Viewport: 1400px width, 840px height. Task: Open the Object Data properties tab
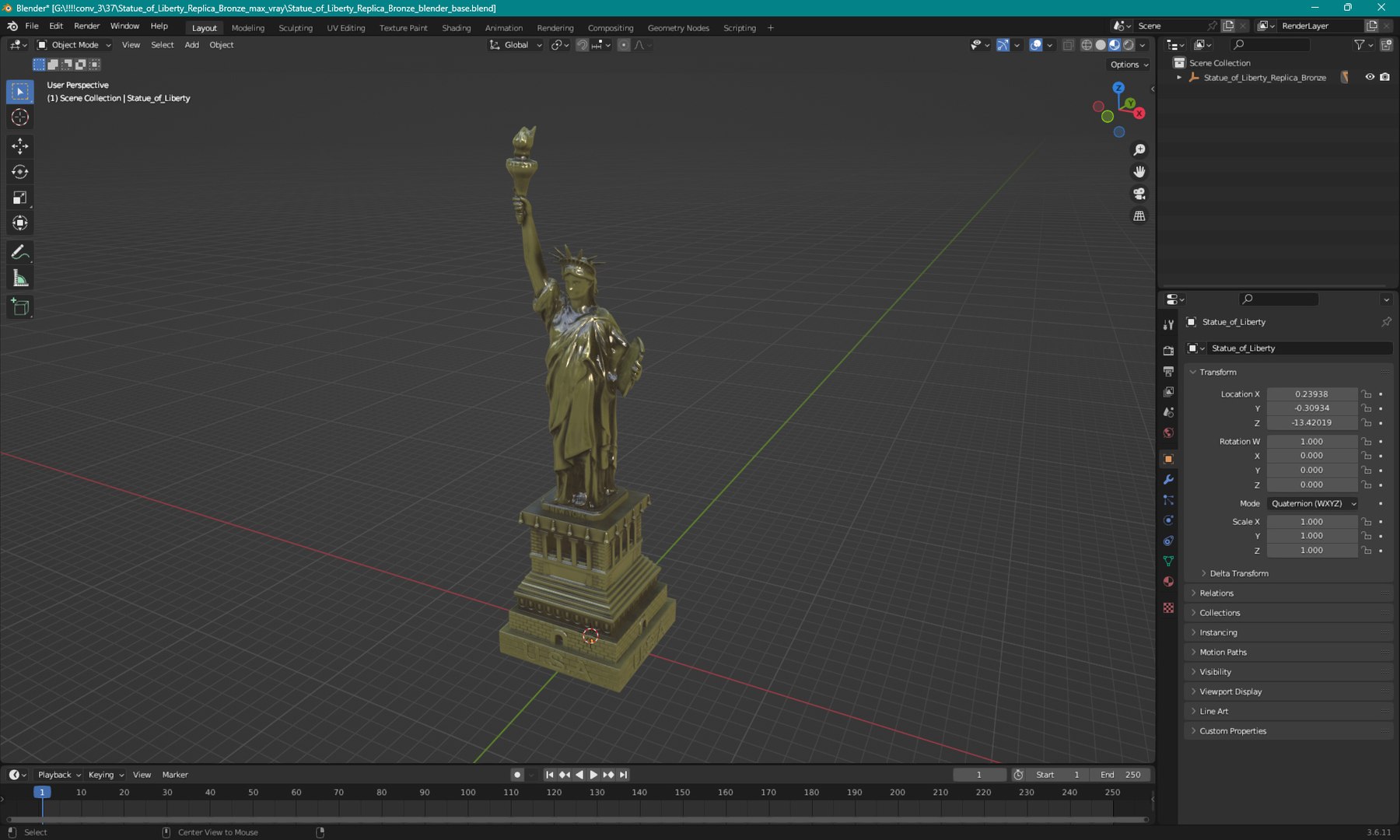pyautogui.click(x=1168, y=561)
